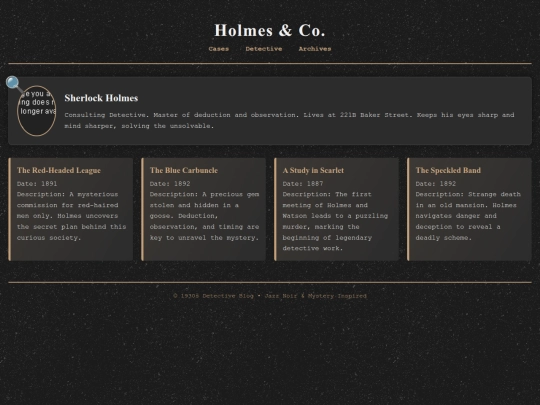Click the Sherlock Holmes name heading
Viewport: 540px width, 405px height.
(101, 98)
